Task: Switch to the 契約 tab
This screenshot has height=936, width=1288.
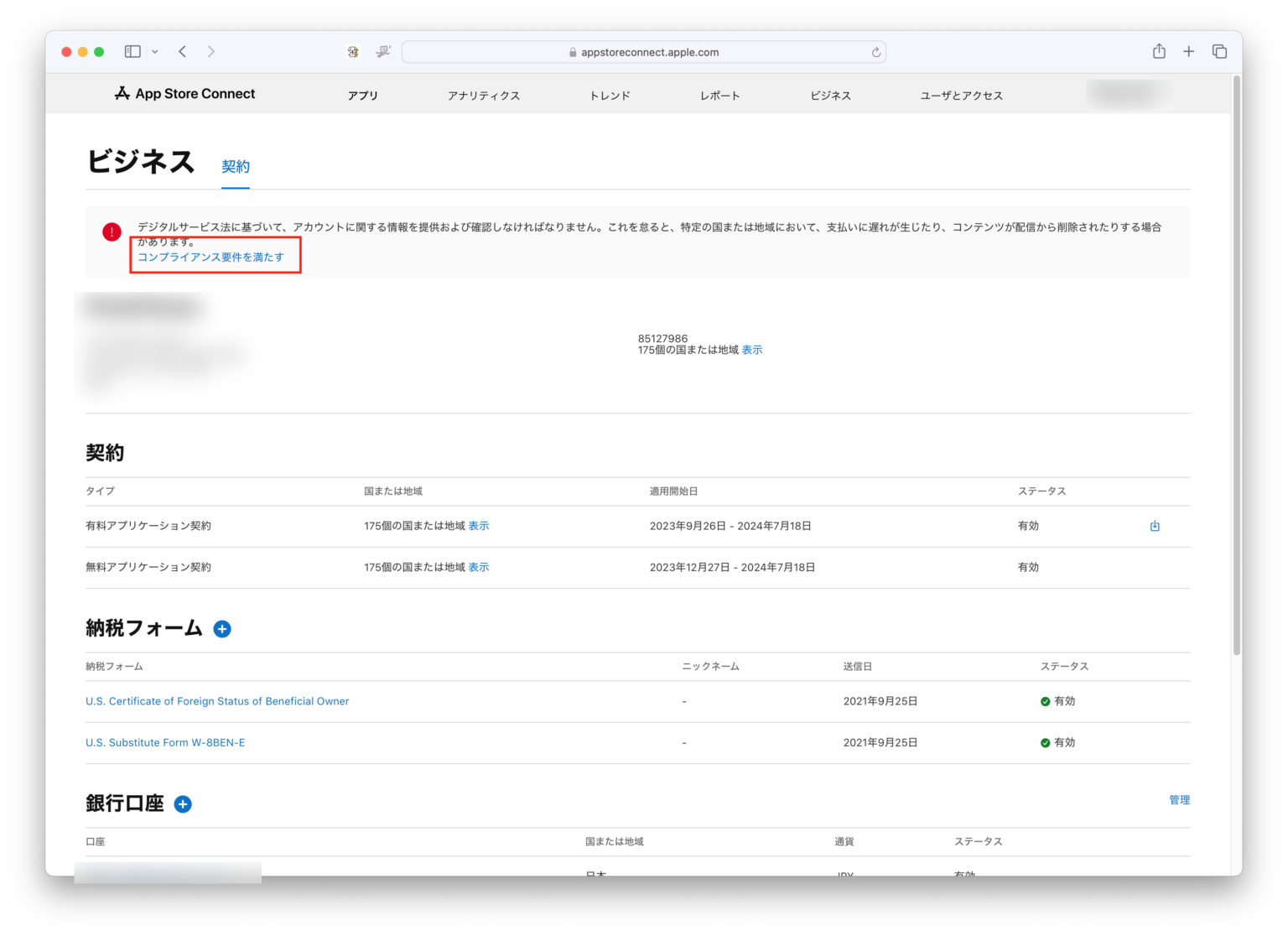Action: (236, 167)
